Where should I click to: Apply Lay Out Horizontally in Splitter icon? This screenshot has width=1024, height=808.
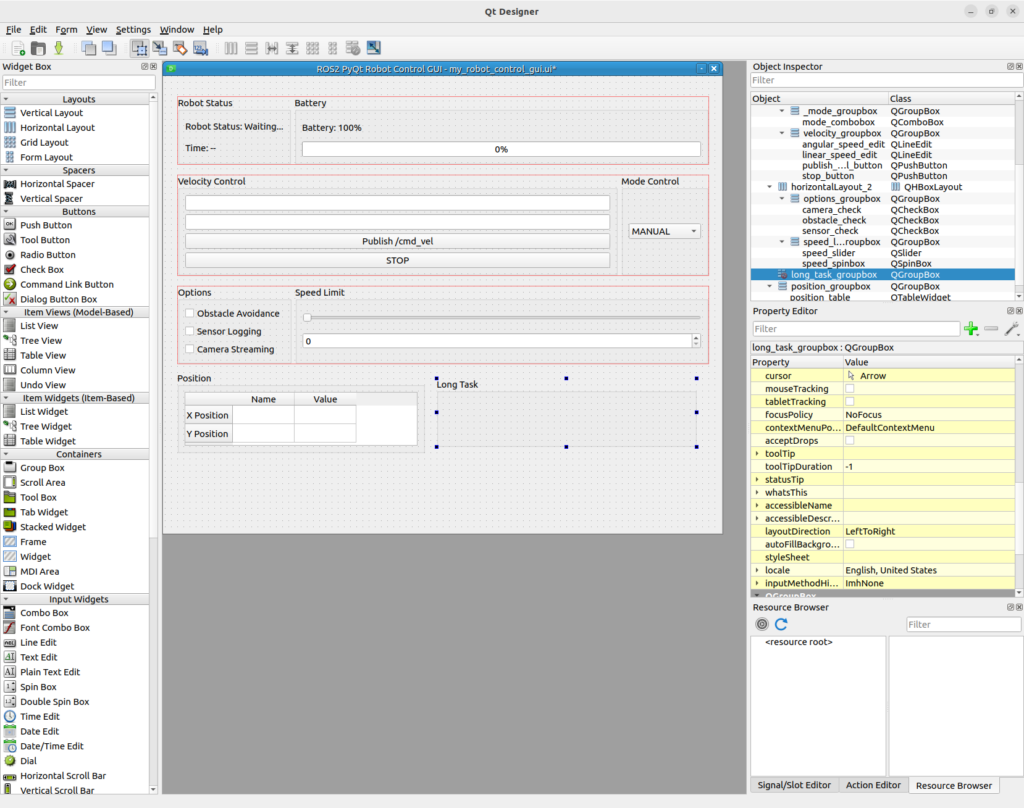272,48
